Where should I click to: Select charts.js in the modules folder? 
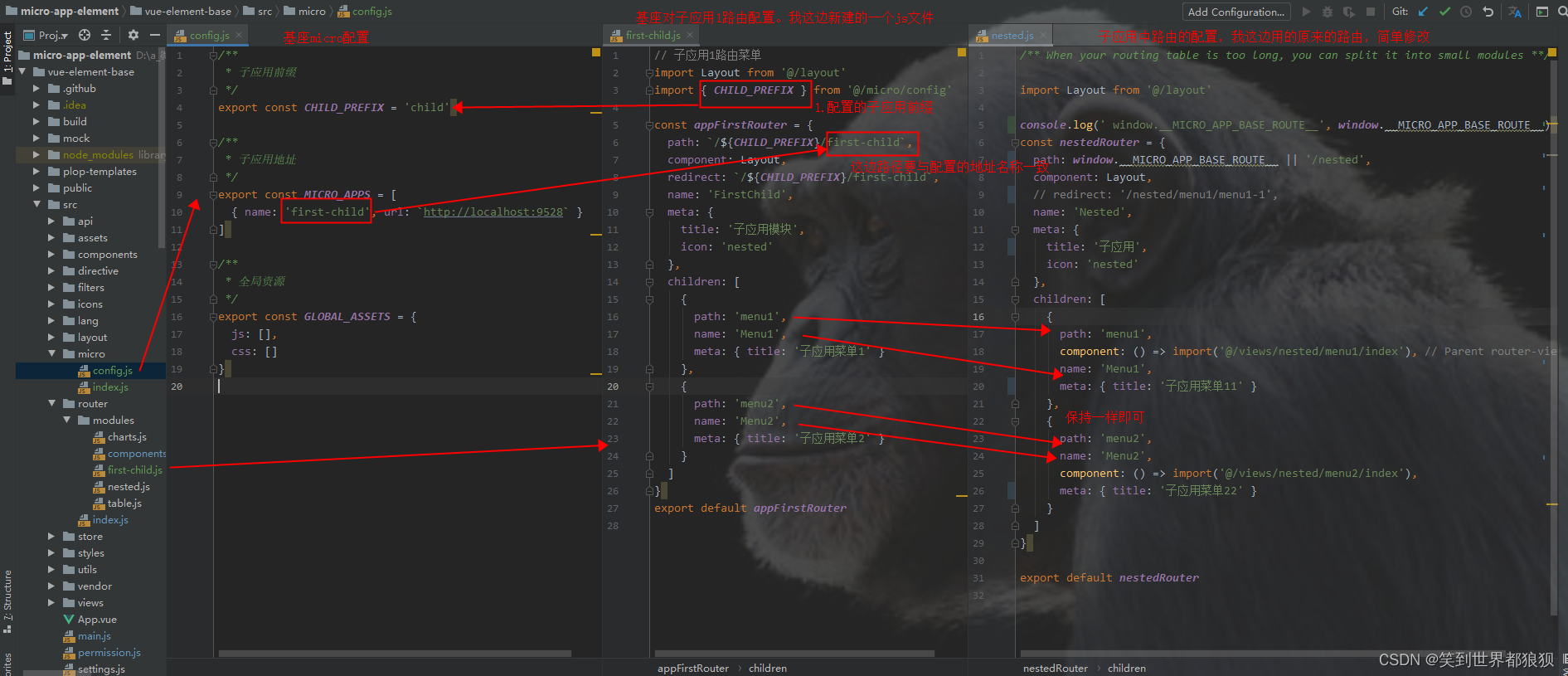click(x=119, y=437)
